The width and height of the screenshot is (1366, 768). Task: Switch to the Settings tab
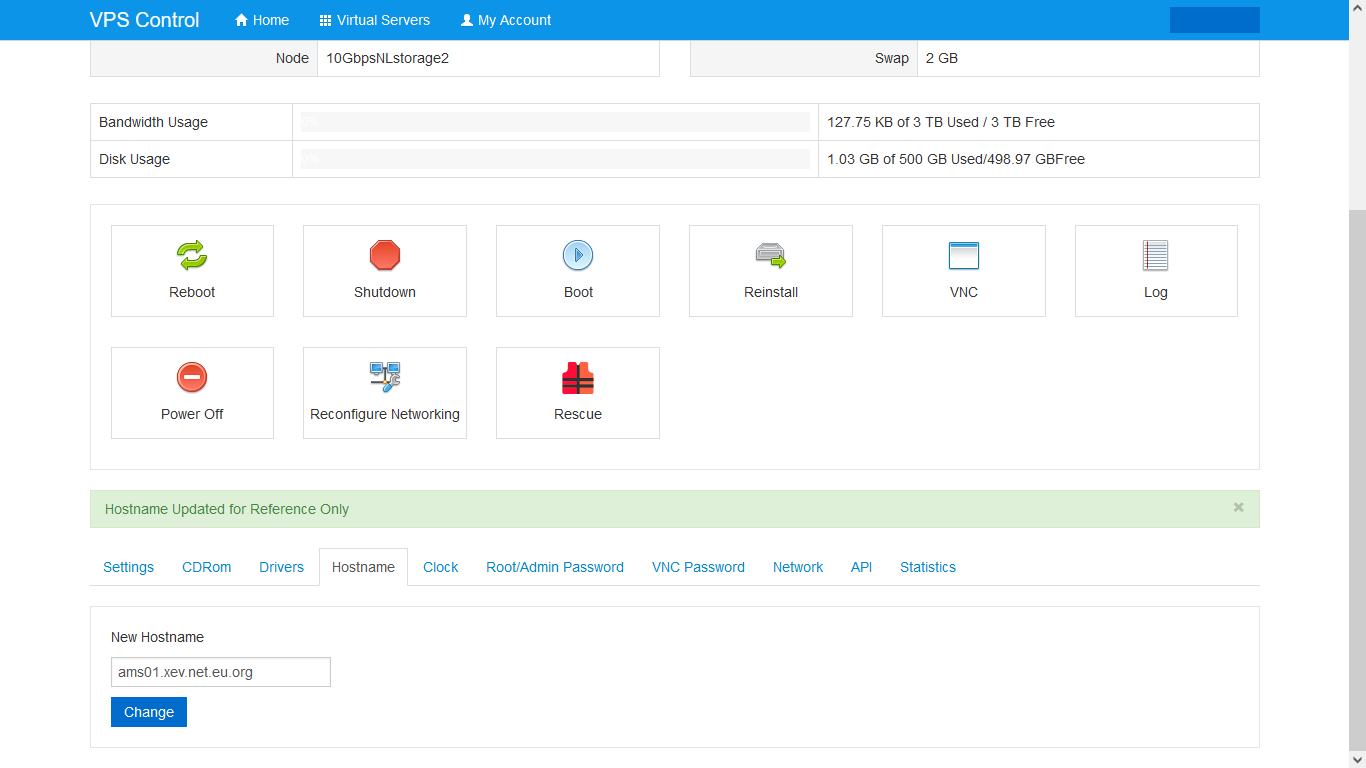coord(129,567)
